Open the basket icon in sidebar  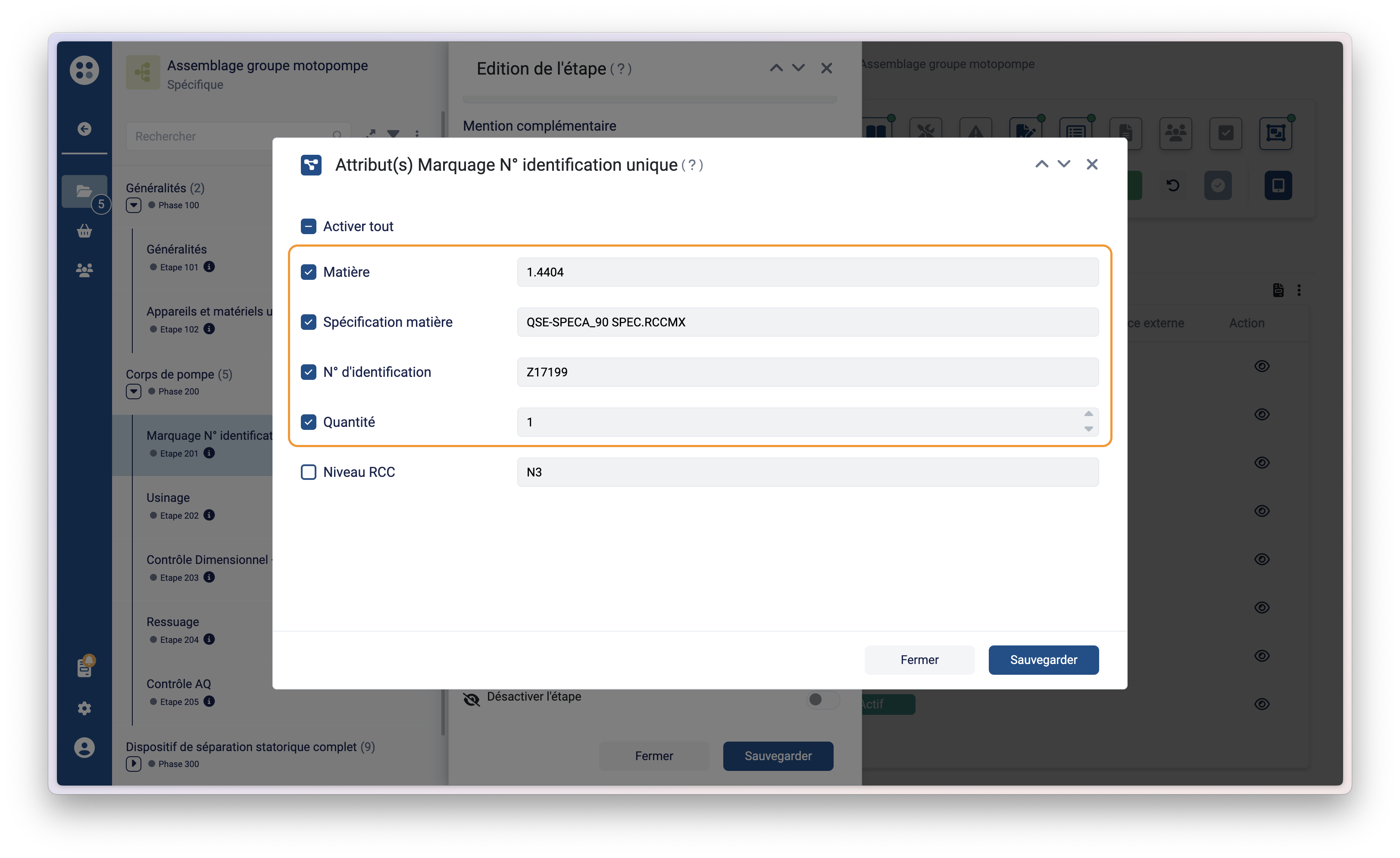coord(84,231)
